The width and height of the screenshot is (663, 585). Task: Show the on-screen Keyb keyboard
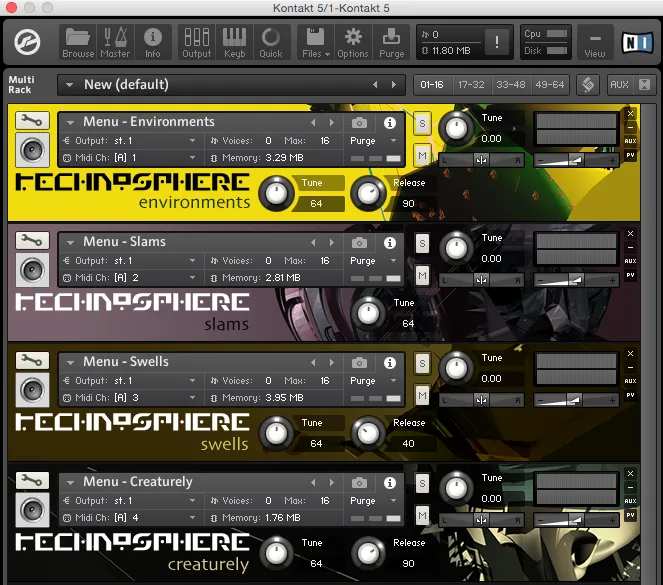click(234, 42)
